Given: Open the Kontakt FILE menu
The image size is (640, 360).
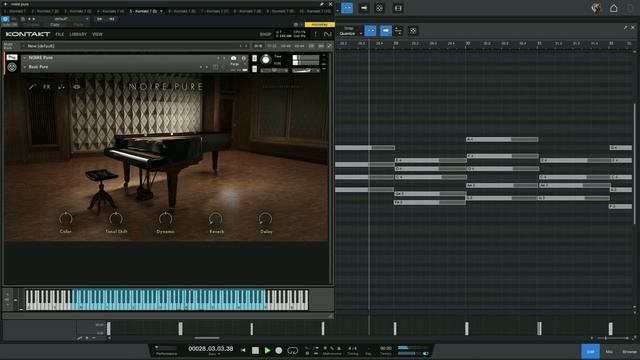Looking at the screenshot, I should click(60, 34).
